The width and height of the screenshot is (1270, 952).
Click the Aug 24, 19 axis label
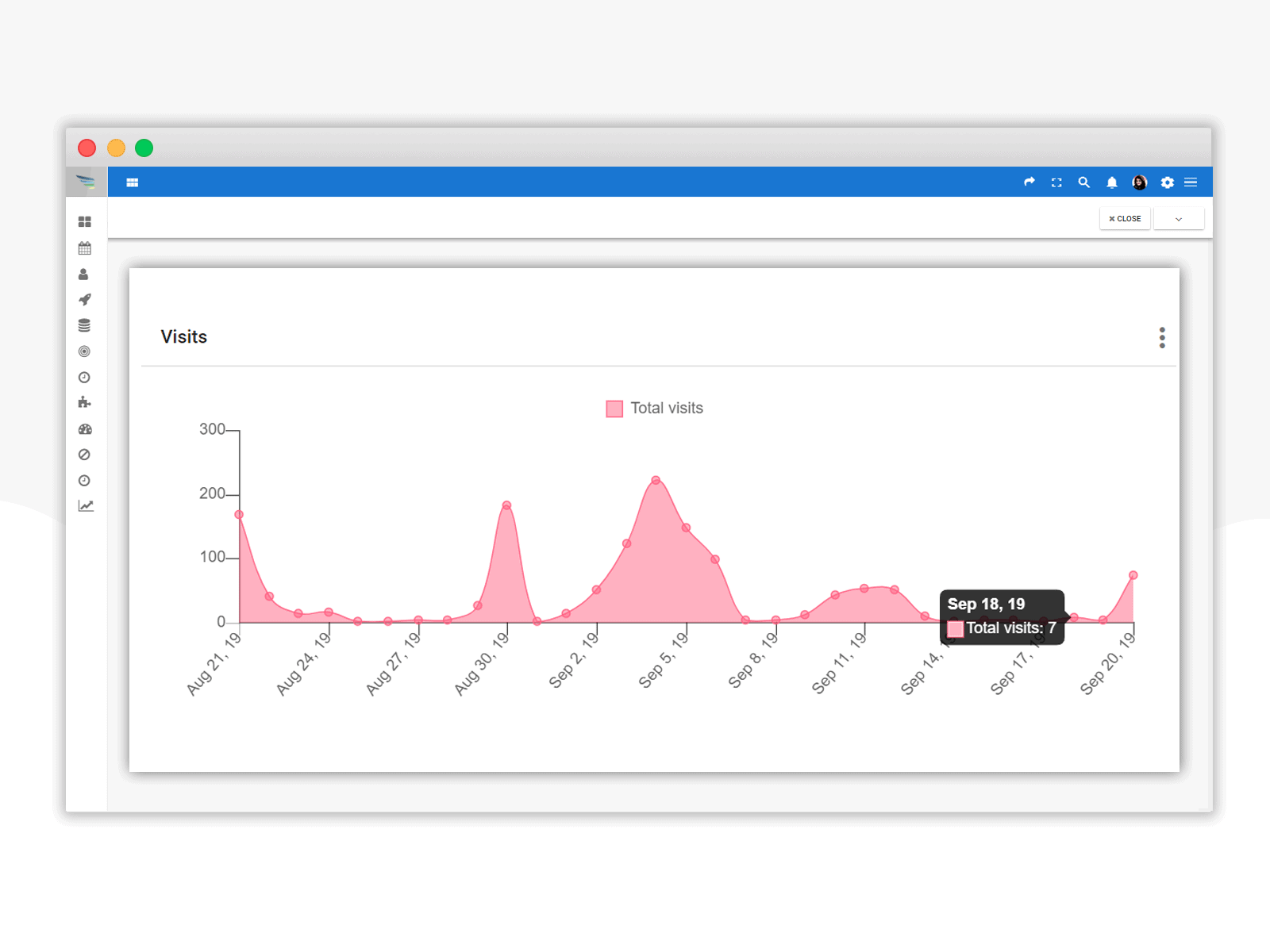303,665
